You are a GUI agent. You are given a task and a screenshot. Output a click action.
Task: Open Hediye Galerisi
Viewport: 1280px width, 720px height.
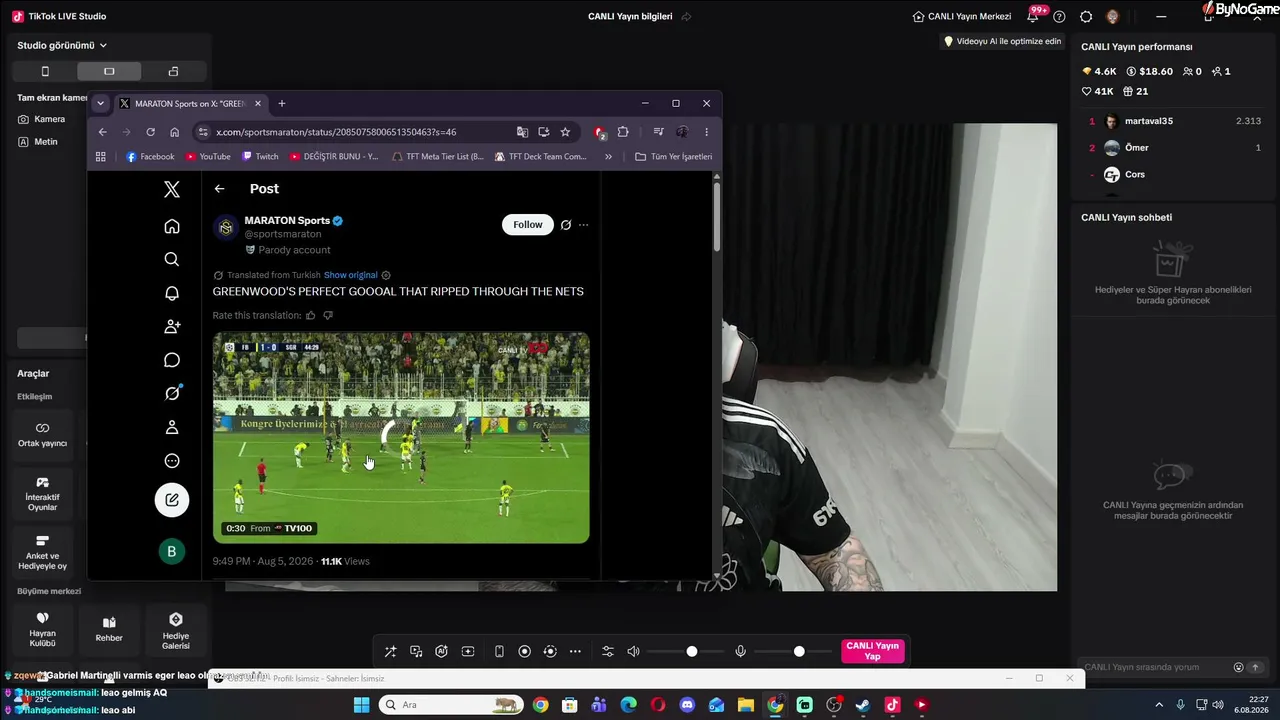tap(176, 630)
